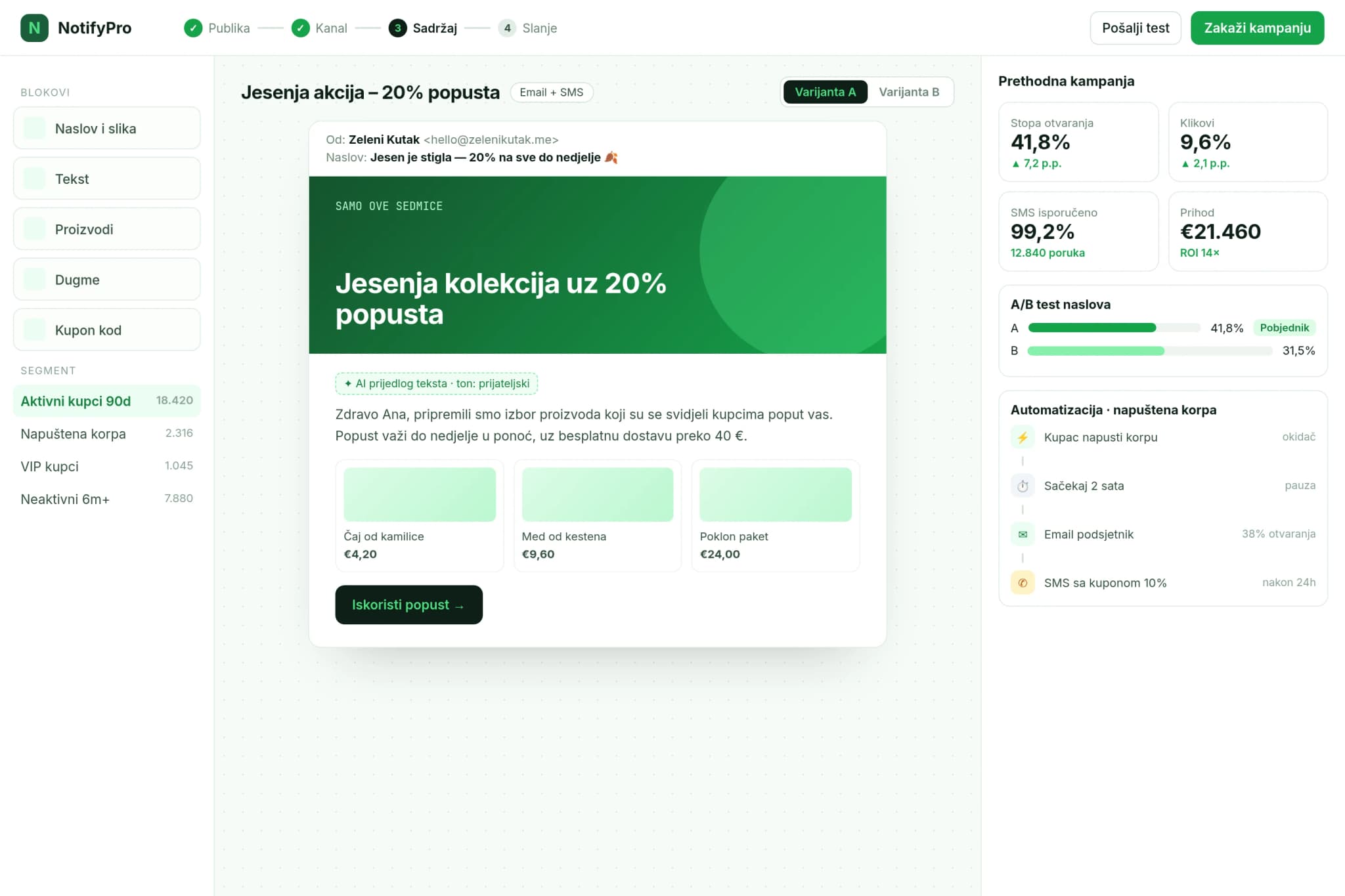Click the NotifyPro green N logo
Viewport: 1345px width, 896px height.
pos(34,28)
